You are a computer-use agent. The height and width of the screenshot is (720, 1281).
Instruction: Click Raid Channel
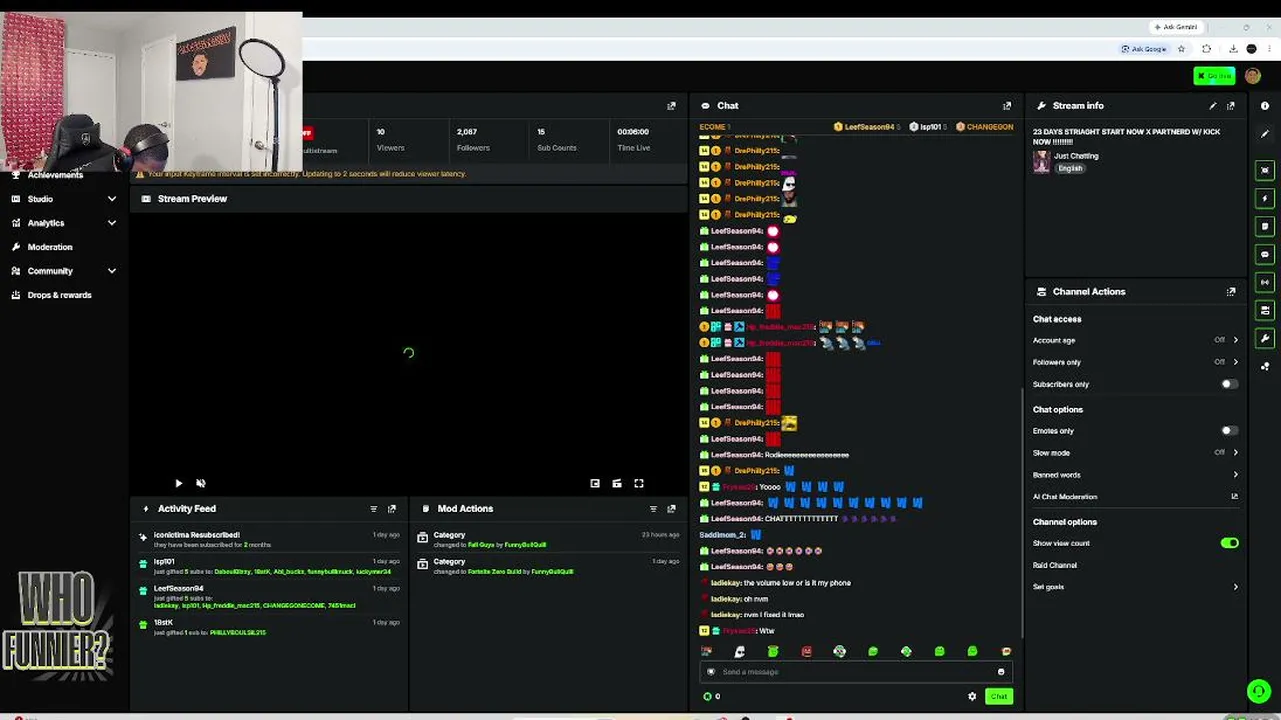1055,565
